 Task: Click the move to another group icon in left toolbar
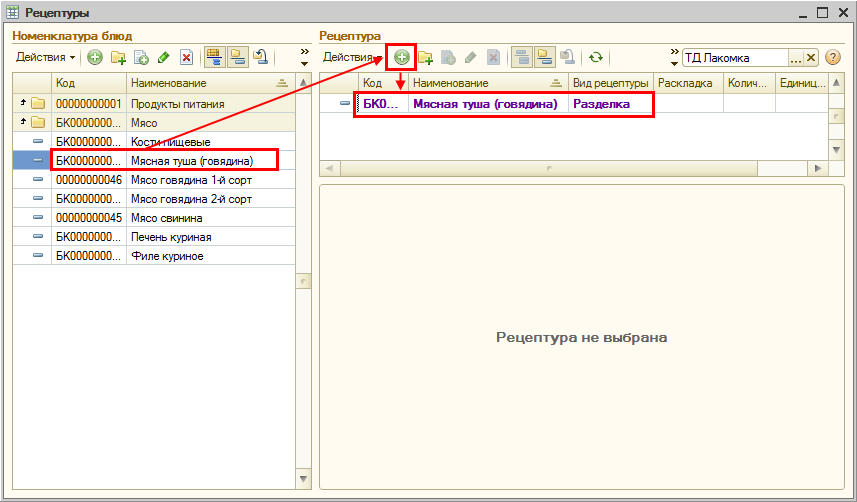tap(259, 58)
